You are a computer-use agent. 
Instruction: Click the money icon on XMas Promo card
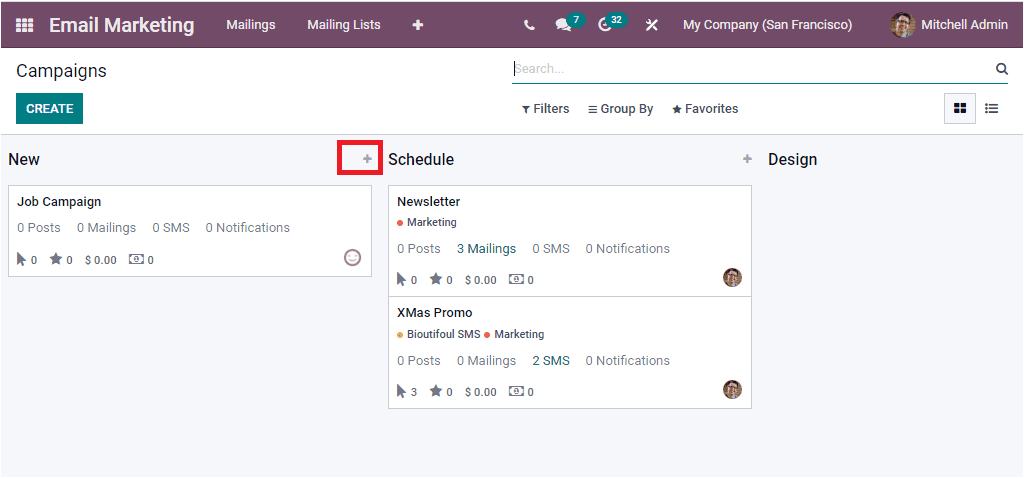pos(516,391)
